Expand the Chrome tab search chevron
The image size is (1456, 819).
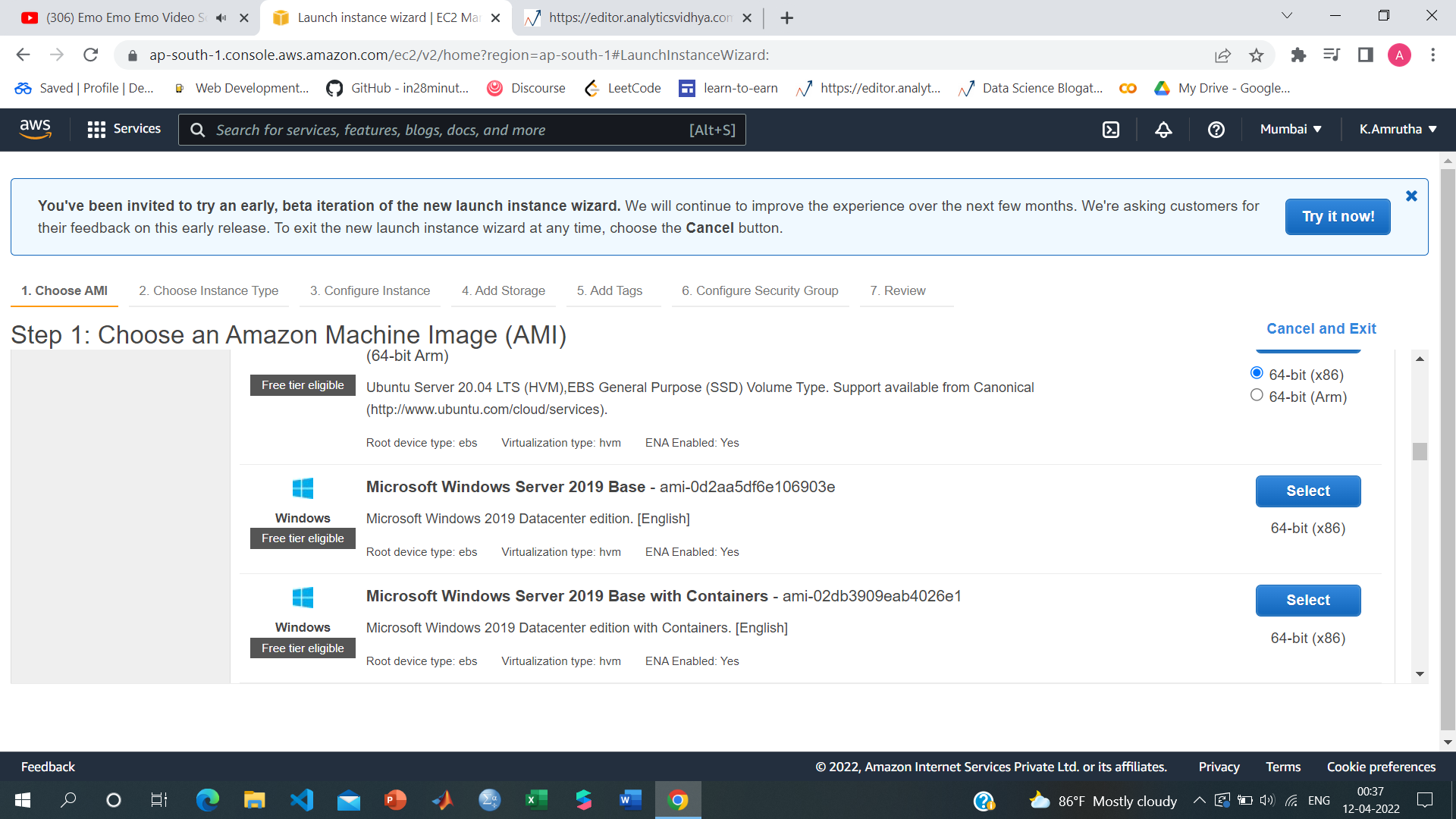pos(1287,16)
